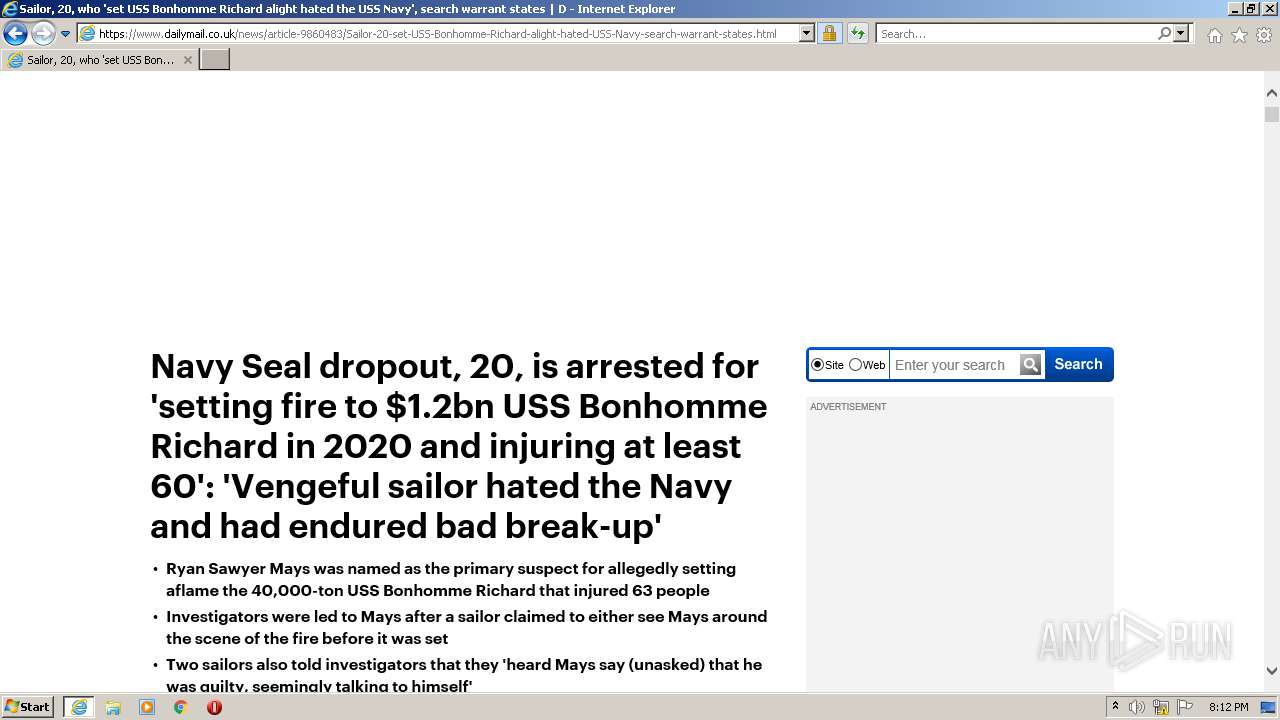Viewport: 1280px width, 720px height.
Task: Expand the address bar autocomplete dropdown
Action: pos(807,34)
